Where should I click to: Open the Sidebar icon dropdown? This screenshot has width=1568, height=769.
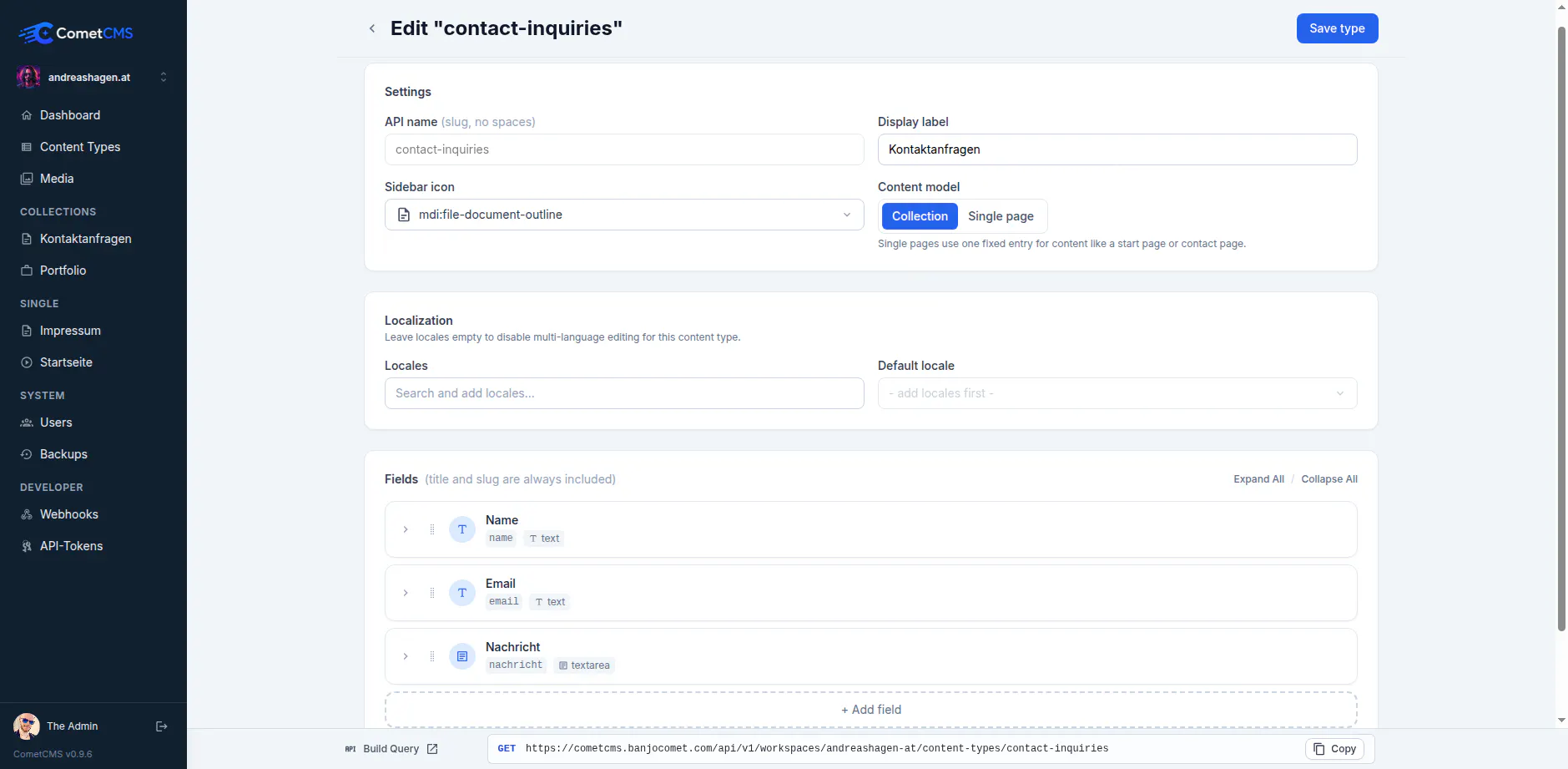click(x=624, y=215)
